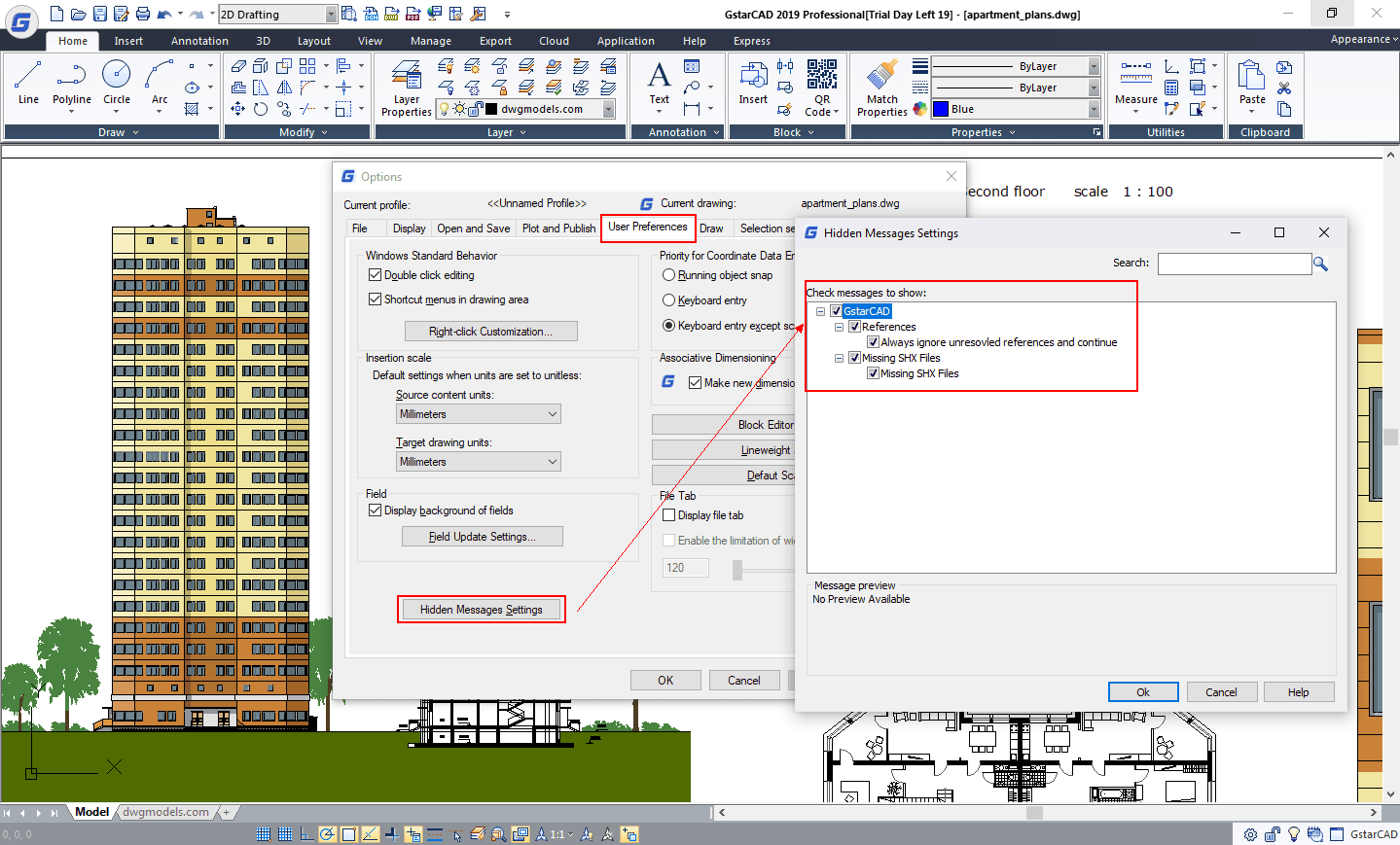
Task: Click the horizontal scrollbar of drawing area
Action: coord(1046,812)
